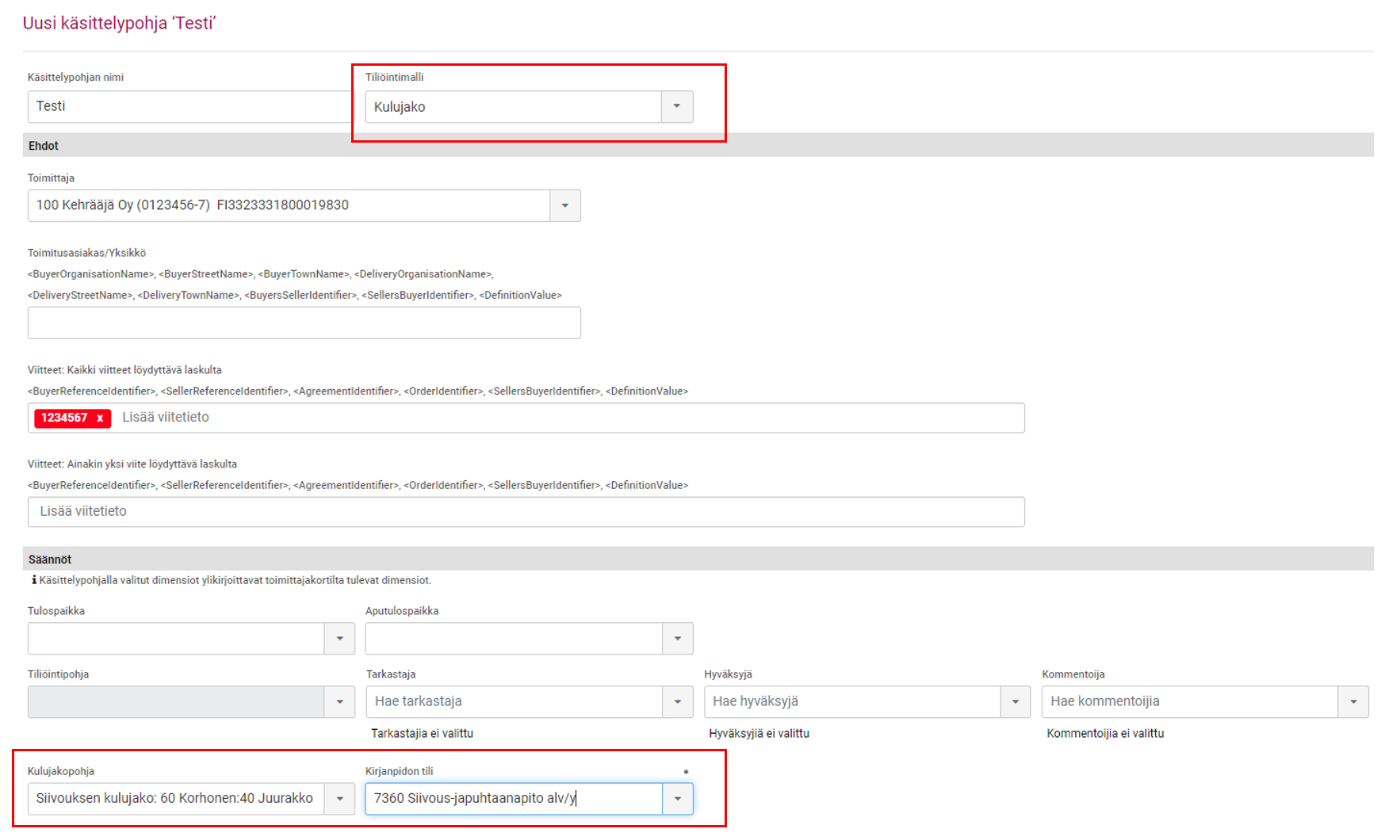1400x840 pixels.
Task: Open the Kulujakopohja dropdown arrow
Action: [x=339, y=799]
